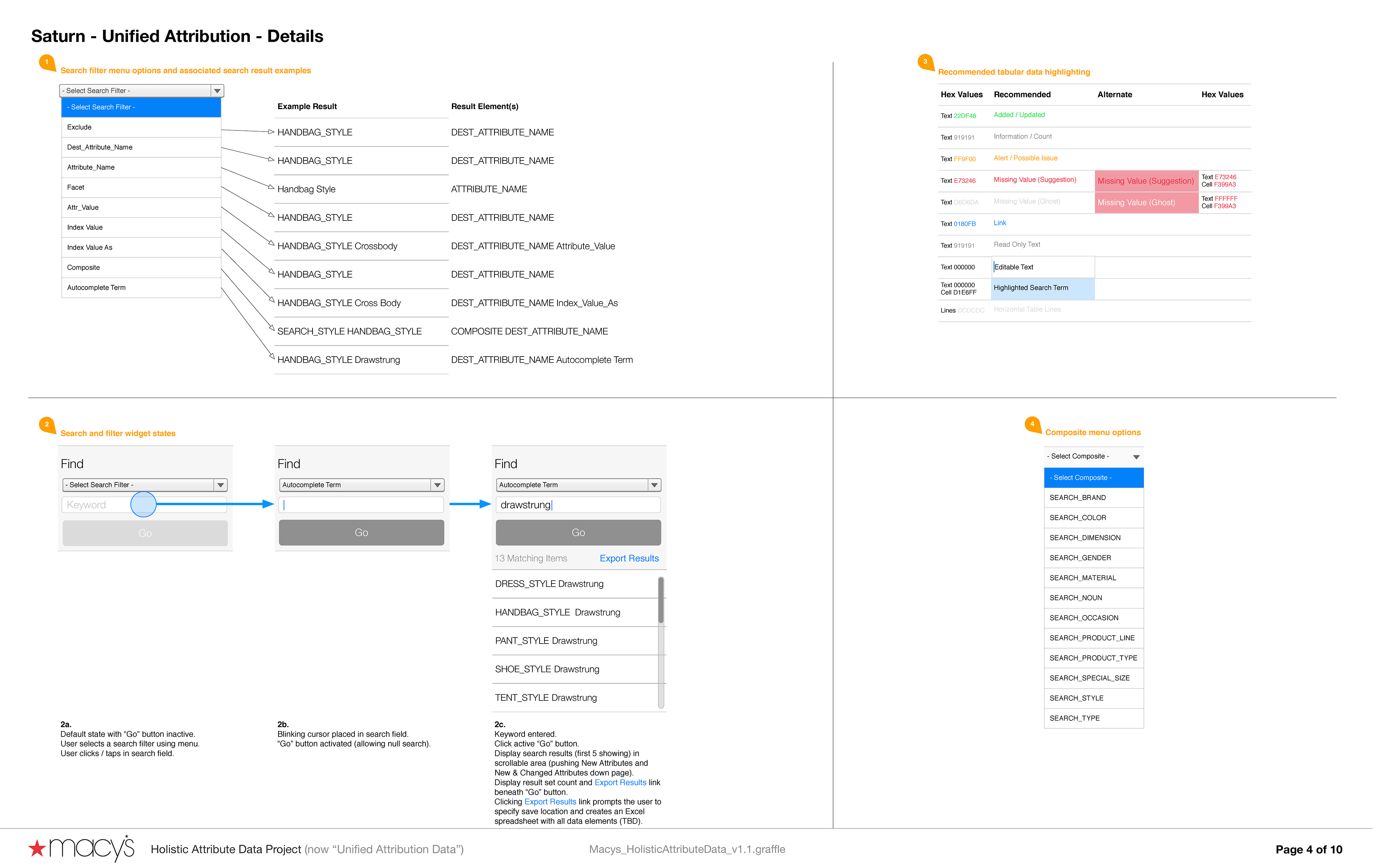Click the orange number 3 callout badge

click(925, 62)
